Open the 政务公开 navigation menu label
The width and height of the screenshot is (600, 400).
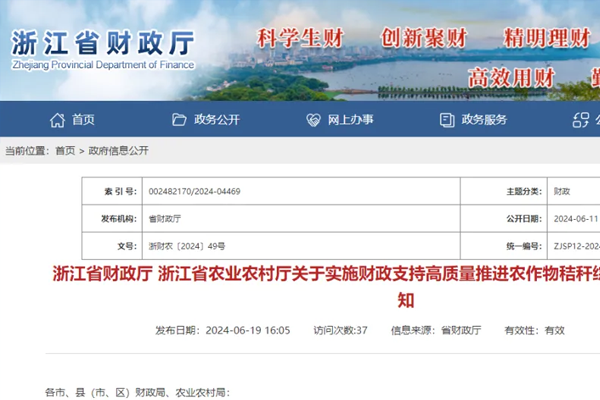point(217,120)
